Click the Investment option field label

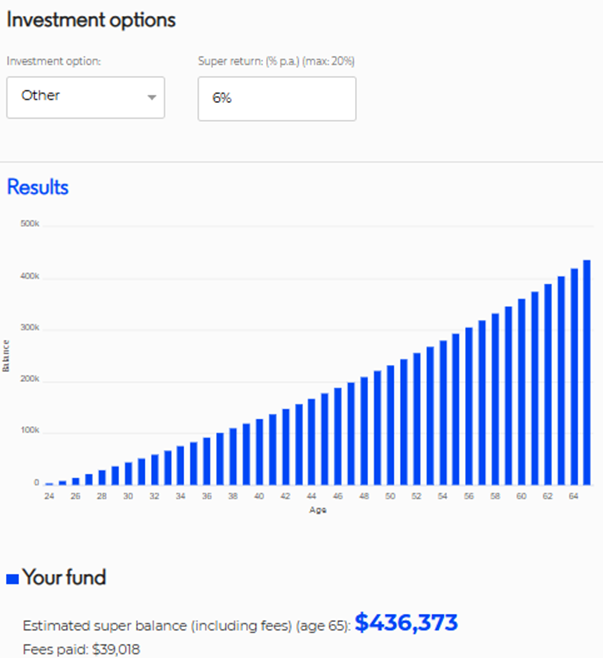point(54,61)
